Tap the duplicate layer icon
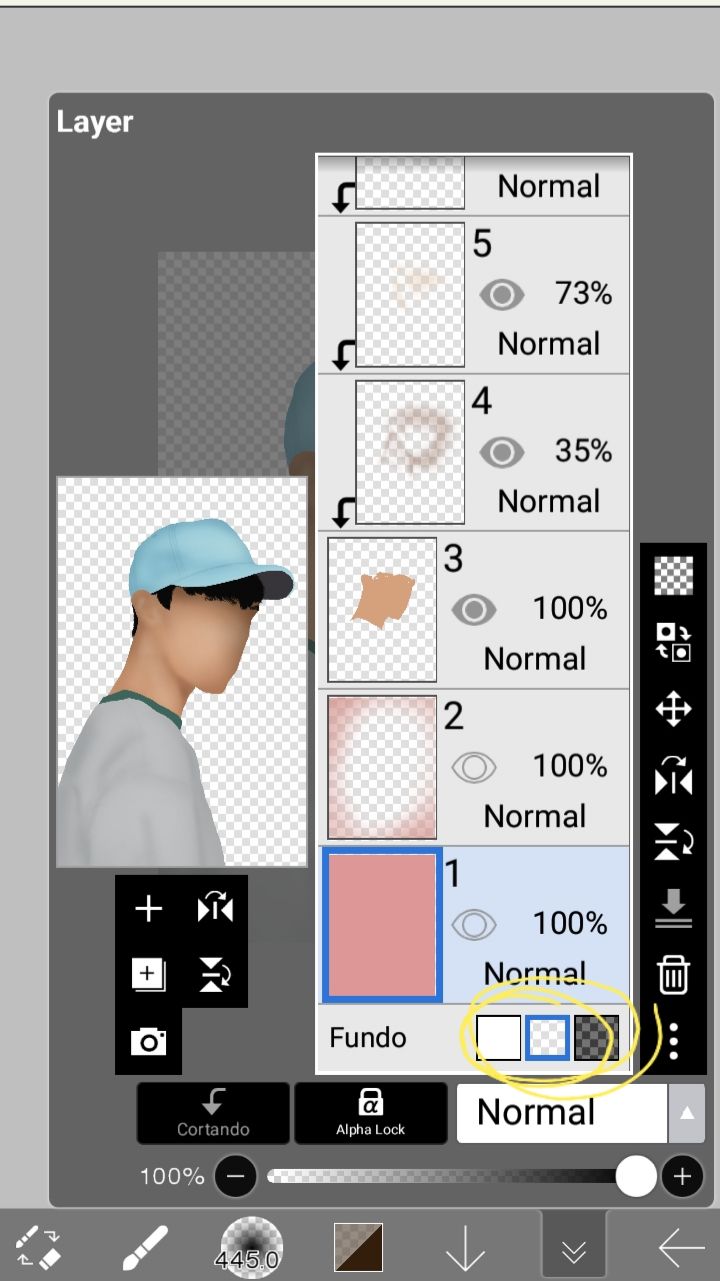 coord(148,973)
